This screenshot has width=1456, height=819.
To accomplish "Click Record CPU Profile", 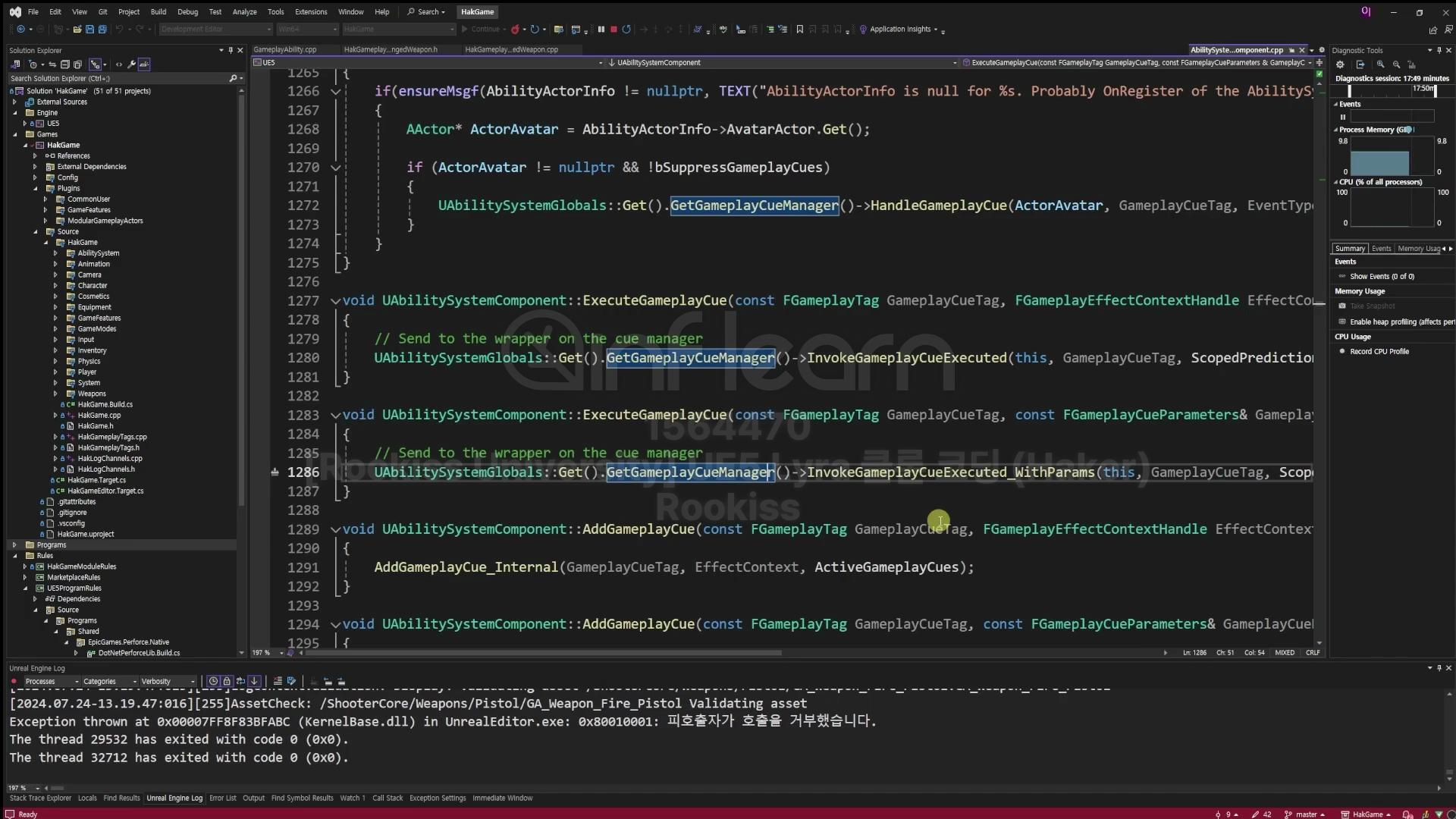I will [x=1379, y=351].
